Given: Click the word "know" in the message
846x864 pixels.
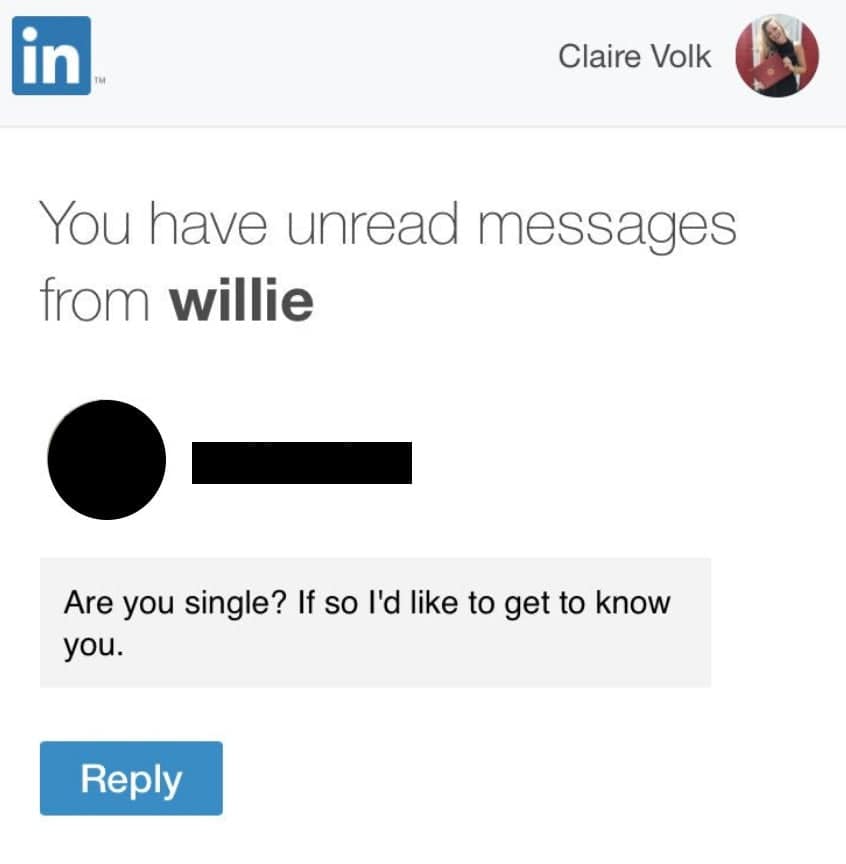Looking at the screenshot, I should [x=633, y=602].
